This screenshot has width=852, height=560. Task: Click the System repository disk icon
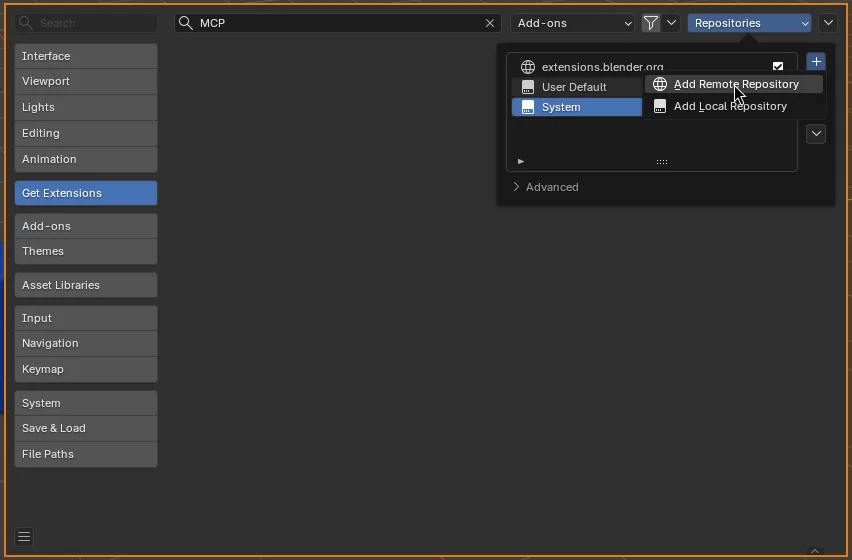(528, 107)
